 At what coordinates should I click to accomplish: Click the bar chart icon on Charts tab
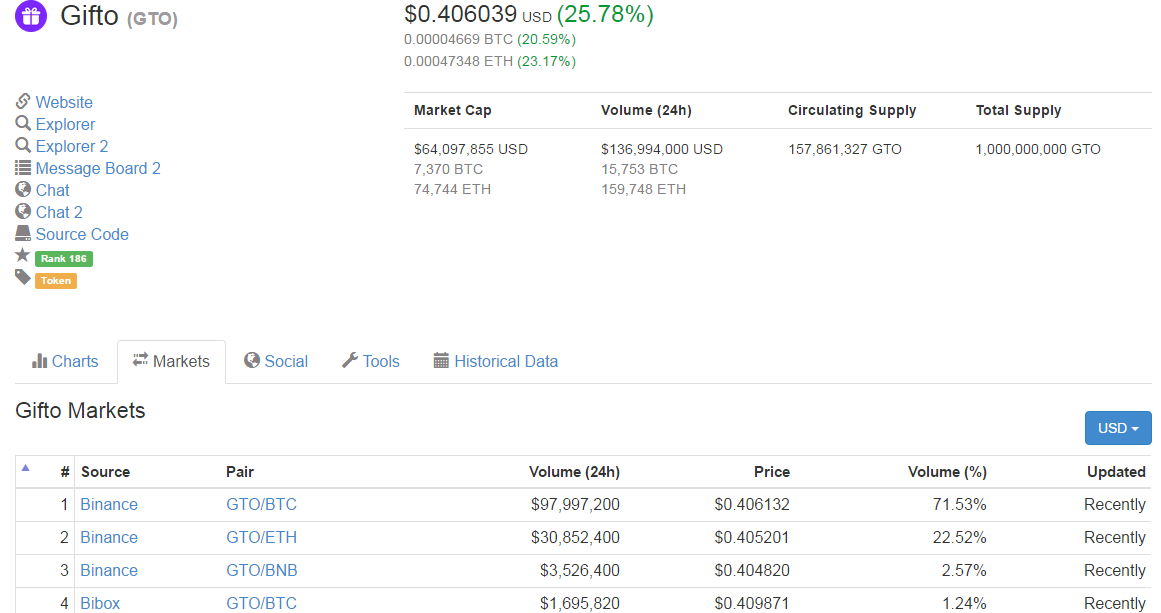[x=39, y=361]
